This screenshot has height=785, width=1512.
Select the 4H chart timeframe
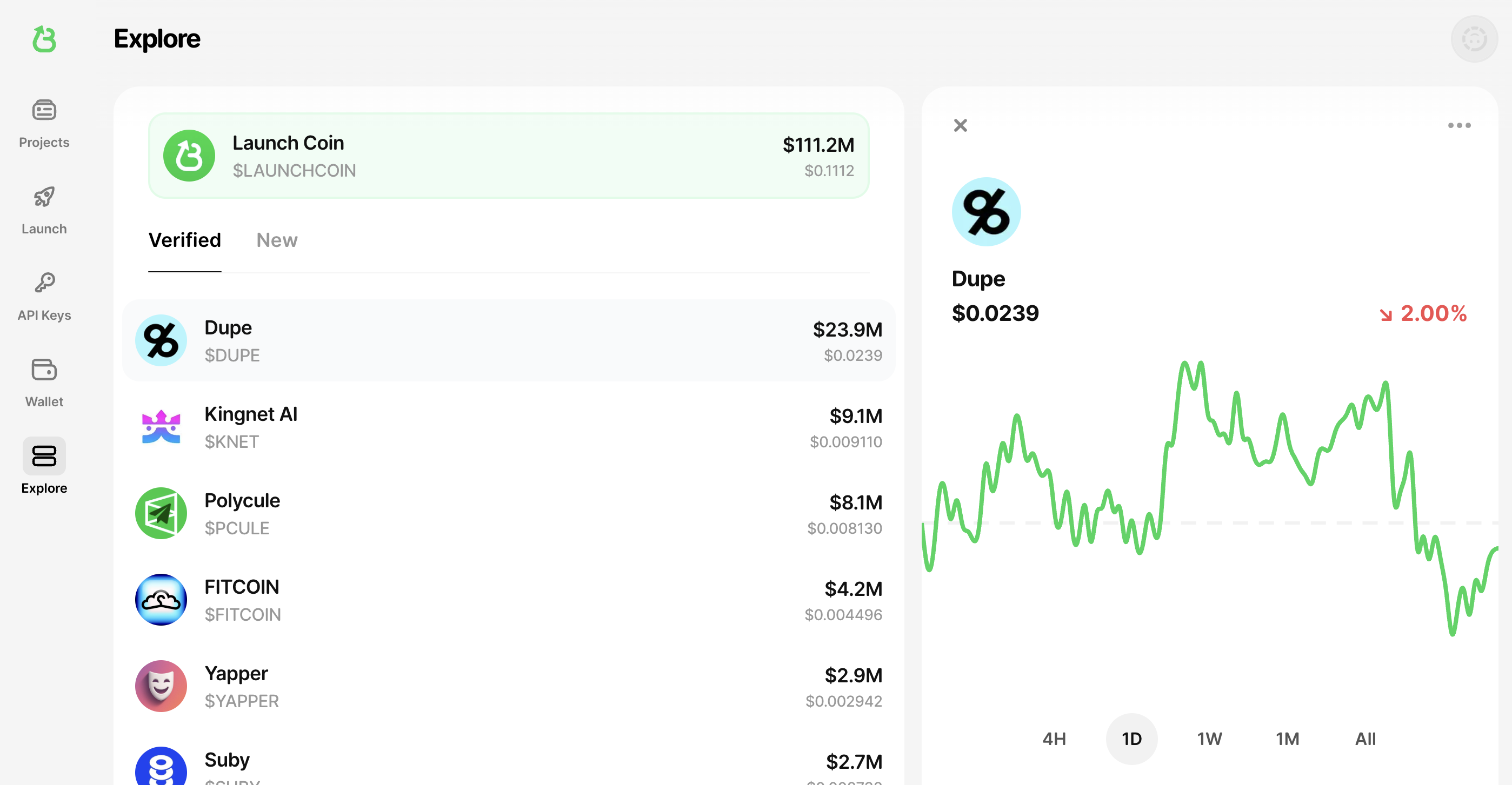(1054, 739)
